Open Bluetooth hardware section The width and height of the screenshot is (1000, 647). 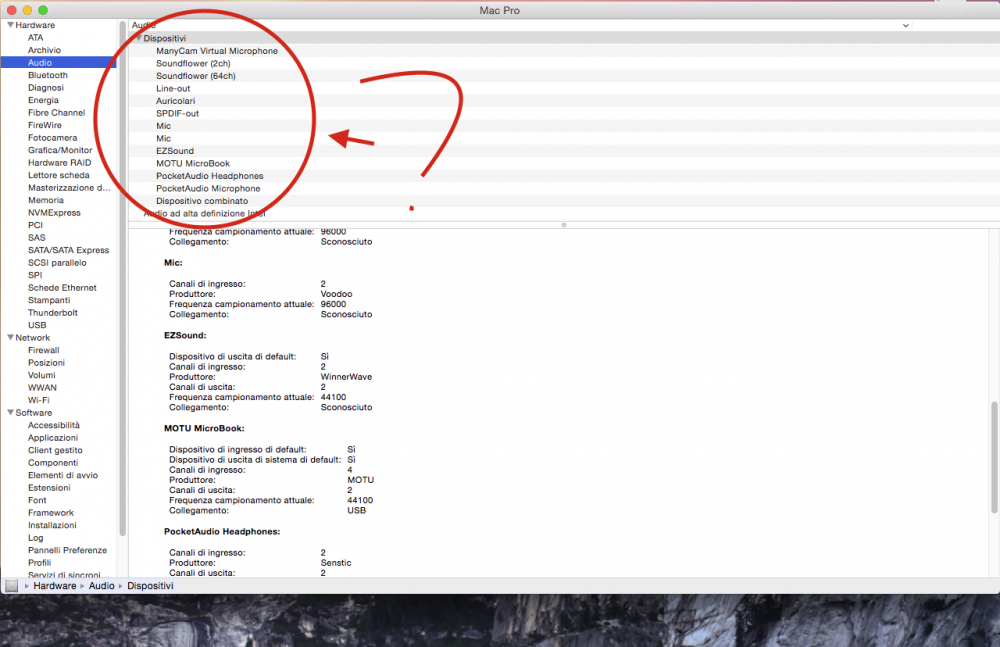[48, 75]
